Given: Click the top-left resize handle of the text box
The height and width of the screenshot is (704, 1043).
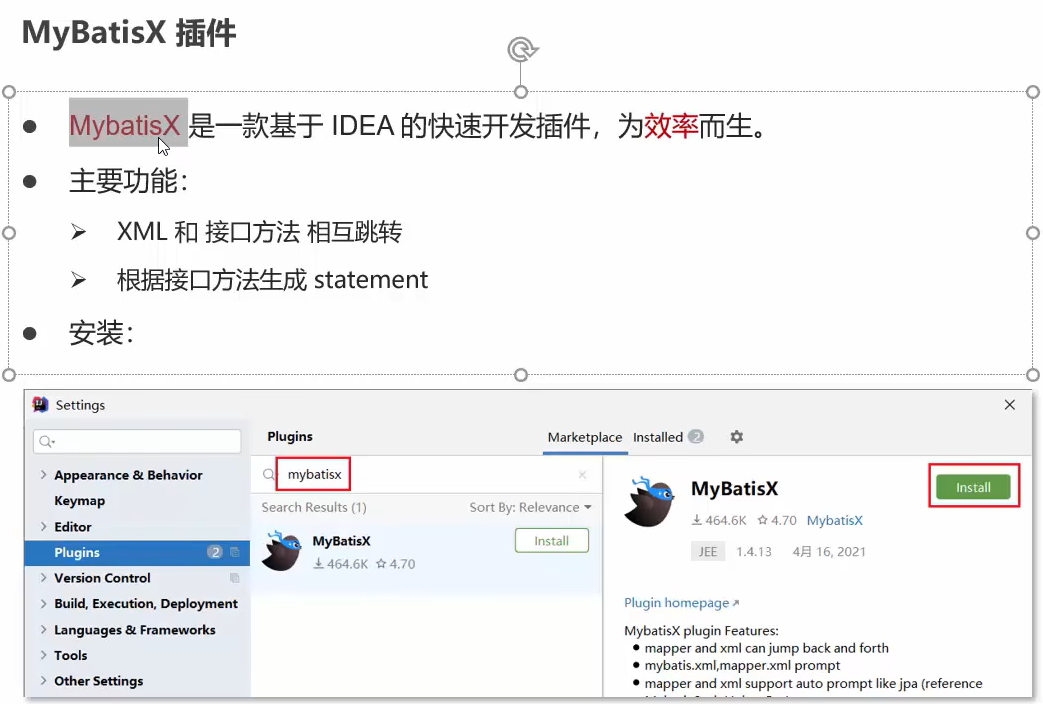Looking at the screenshot, I should coord(9,92).
